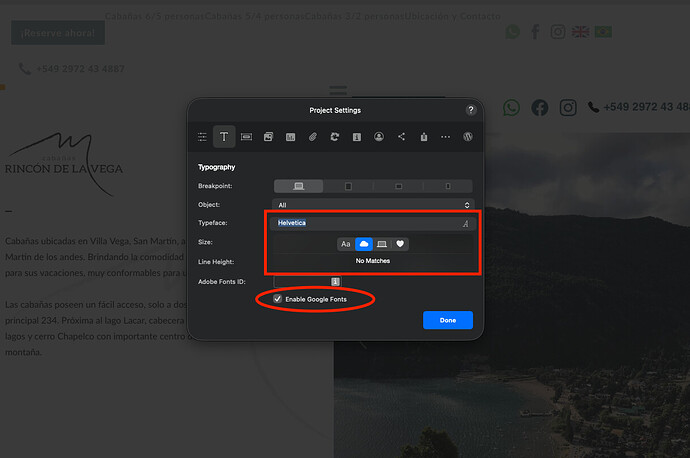This screenshot has width=690, height=458.
Task: Show more settings with ellipsis icon
Action: pyautogui.click(x=445, y=137)
